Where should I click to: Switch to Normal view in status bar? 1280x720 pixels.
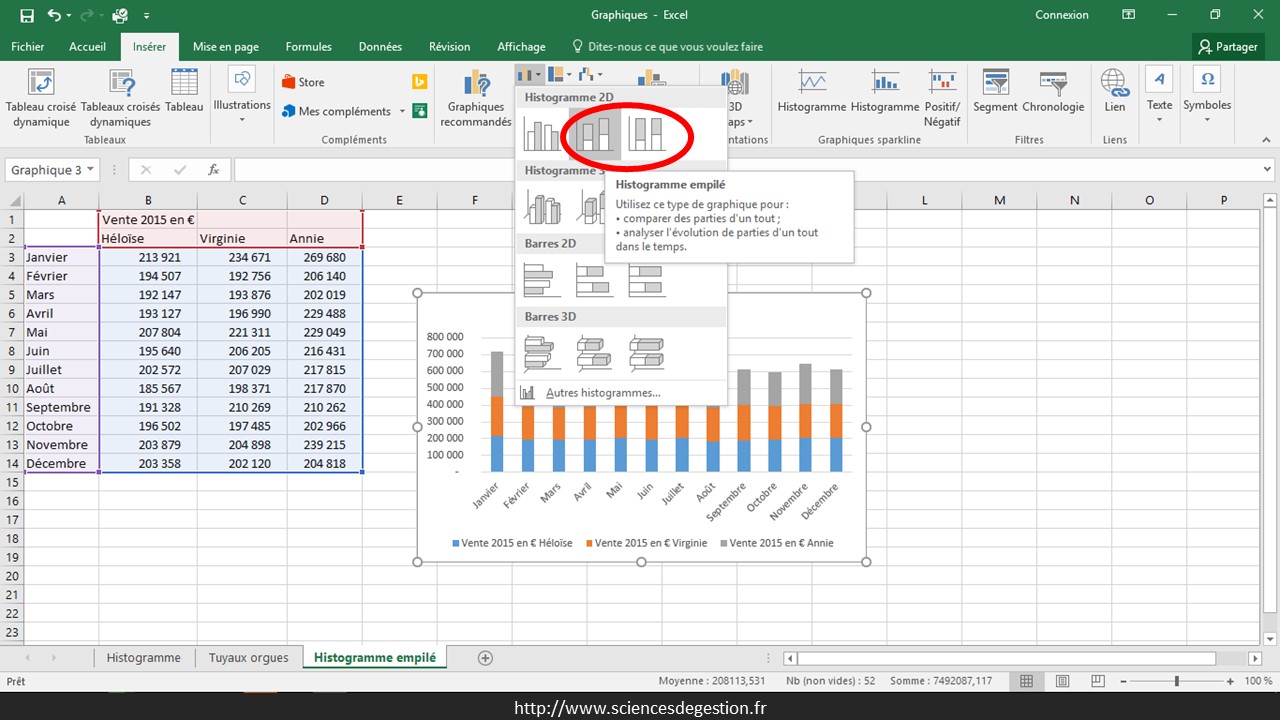(x=1026, y=681)
